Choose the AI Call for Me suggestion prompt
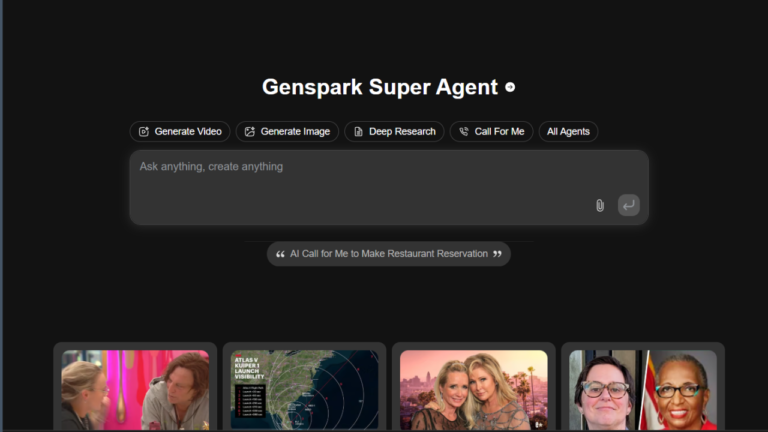768x432 pixels. (x=389, y=254)
